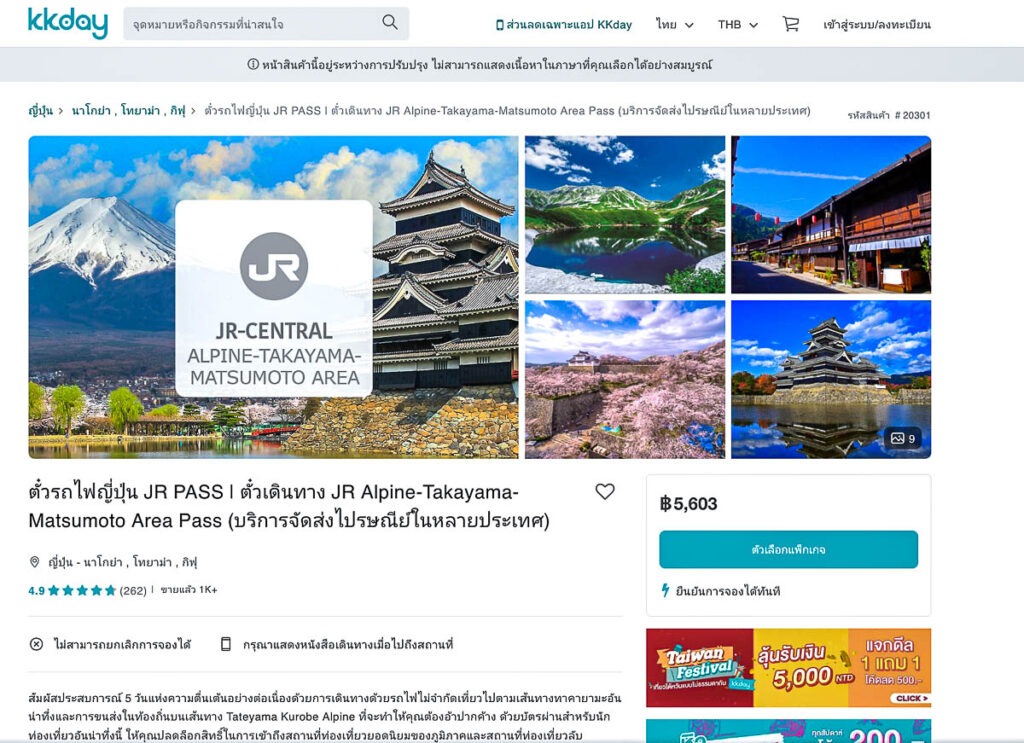The width and height of the screenshot is (1024, 743).
Task: View the alpine lake photo thumbnail
Action: coord(625,214)
